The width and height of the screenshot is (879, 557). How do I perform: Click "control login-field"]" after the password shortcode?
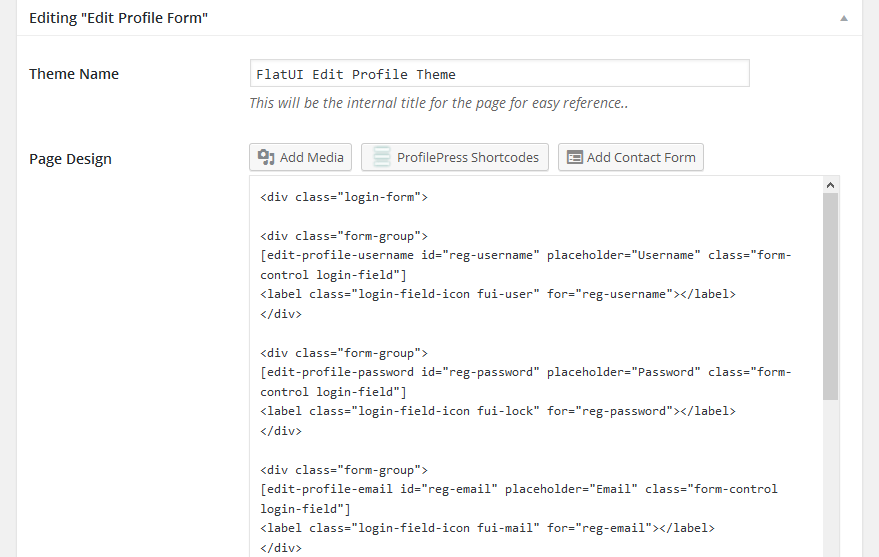[333, 392]
